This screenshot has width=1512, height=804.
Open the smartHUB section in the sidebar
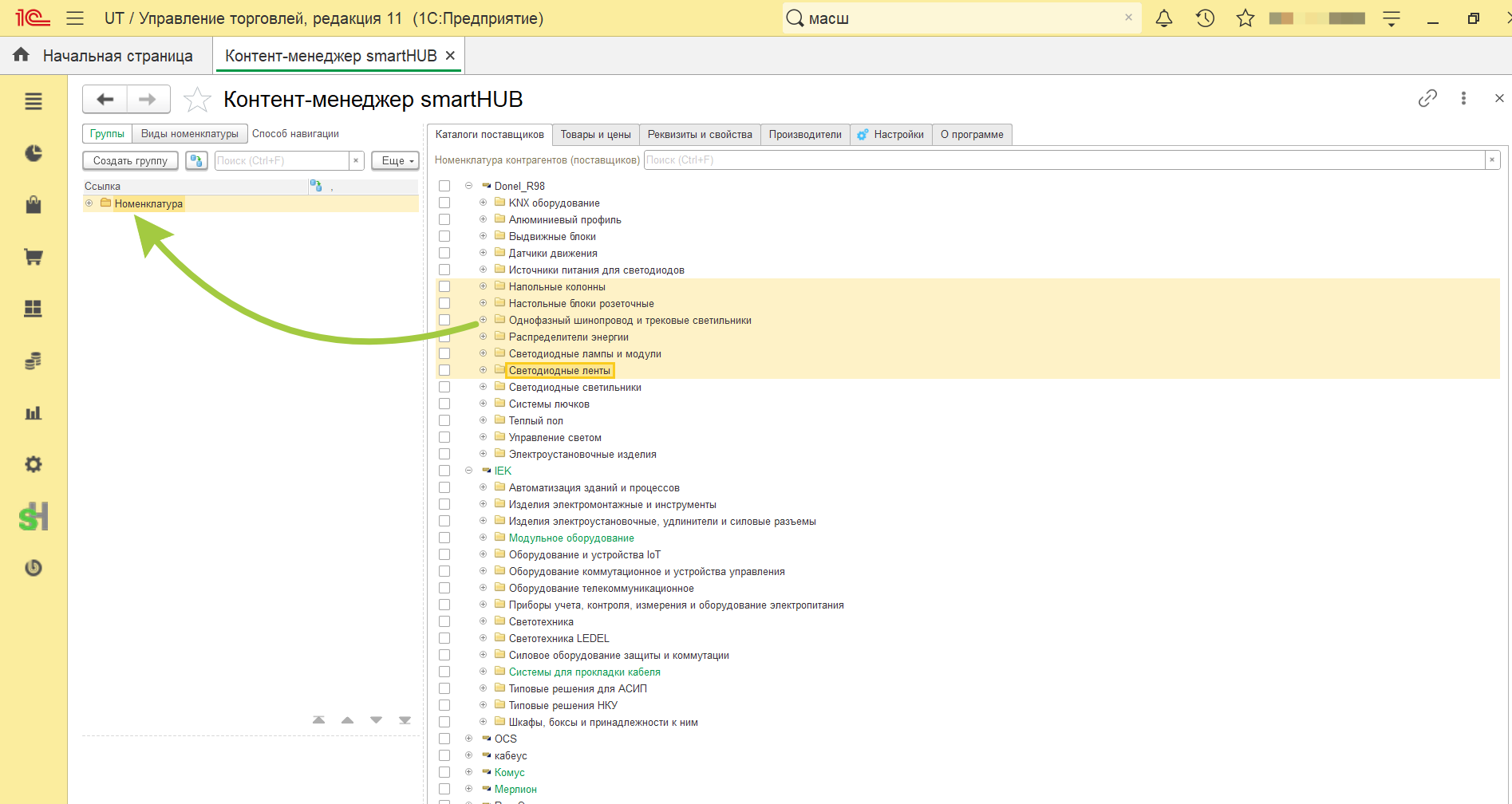click(34, 516)
